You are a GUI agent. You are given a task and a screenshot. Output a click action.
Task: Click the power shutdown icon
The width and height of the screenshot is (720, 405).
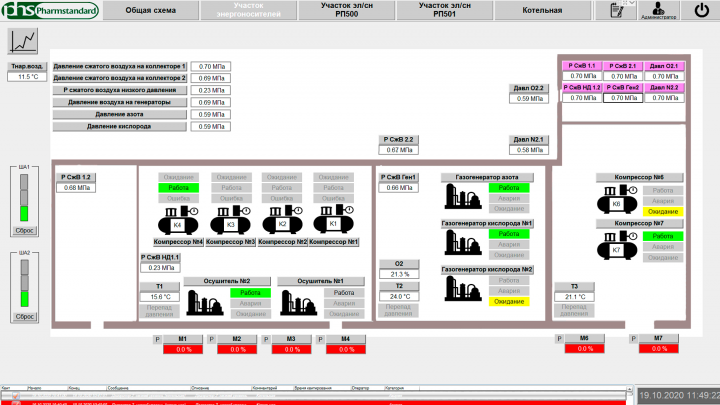pyautogui.click(x=701, y=10)
